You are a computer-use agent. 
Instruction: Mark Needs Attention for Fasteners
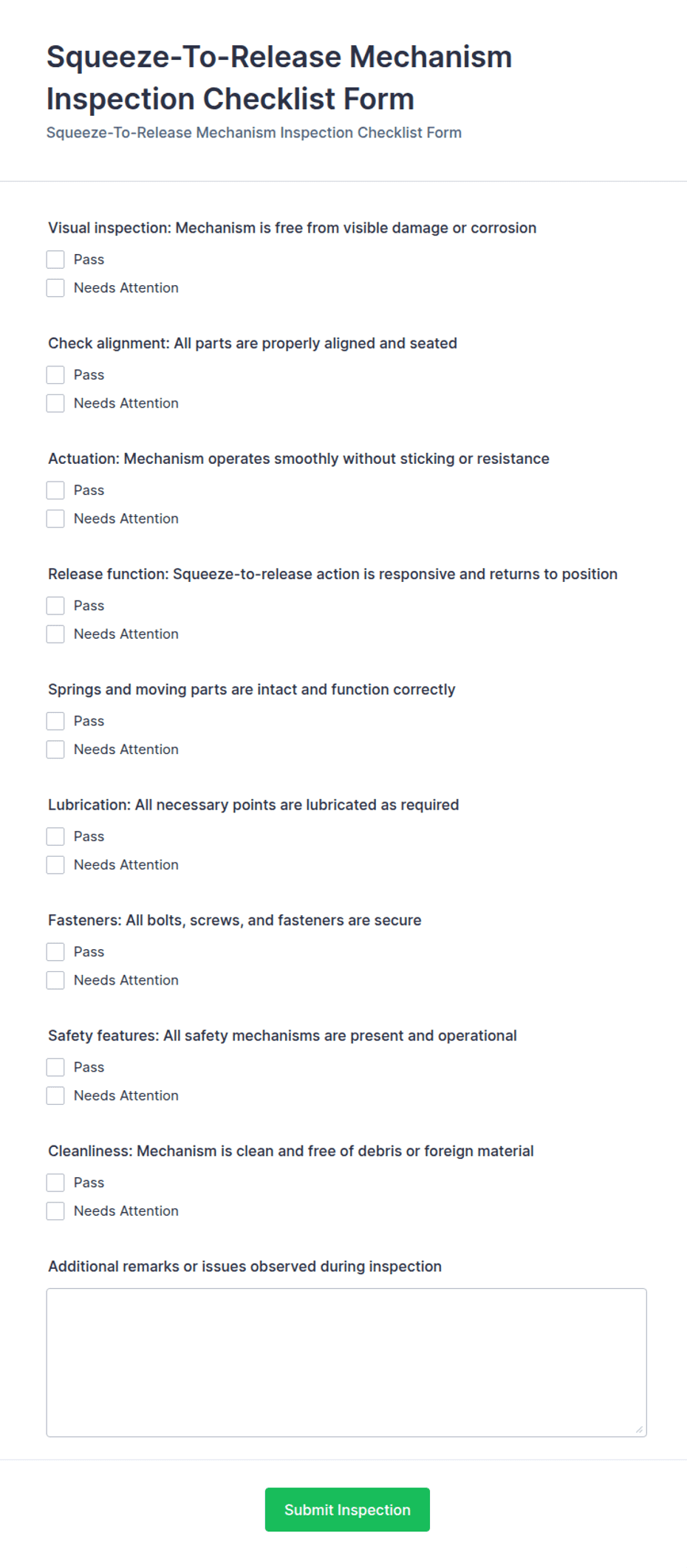point(55,980)
